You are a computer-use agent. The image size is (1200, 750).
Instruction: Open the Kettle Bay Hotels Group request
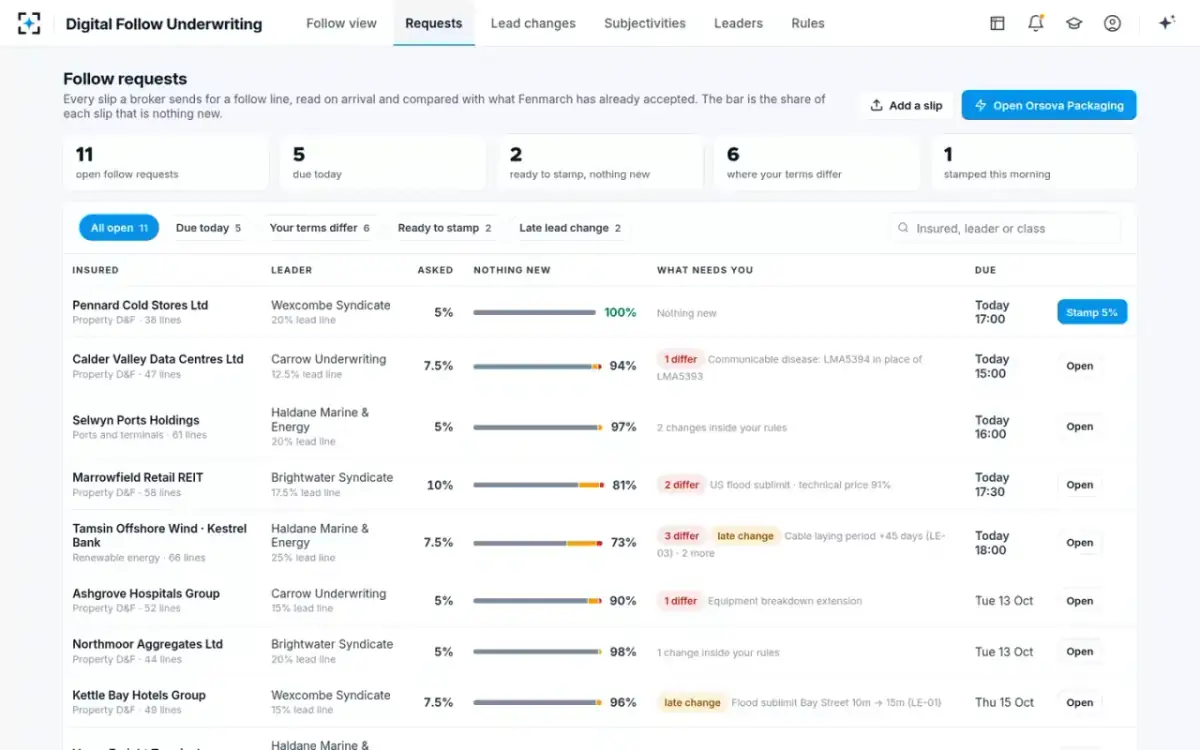tap(1079, 703)
